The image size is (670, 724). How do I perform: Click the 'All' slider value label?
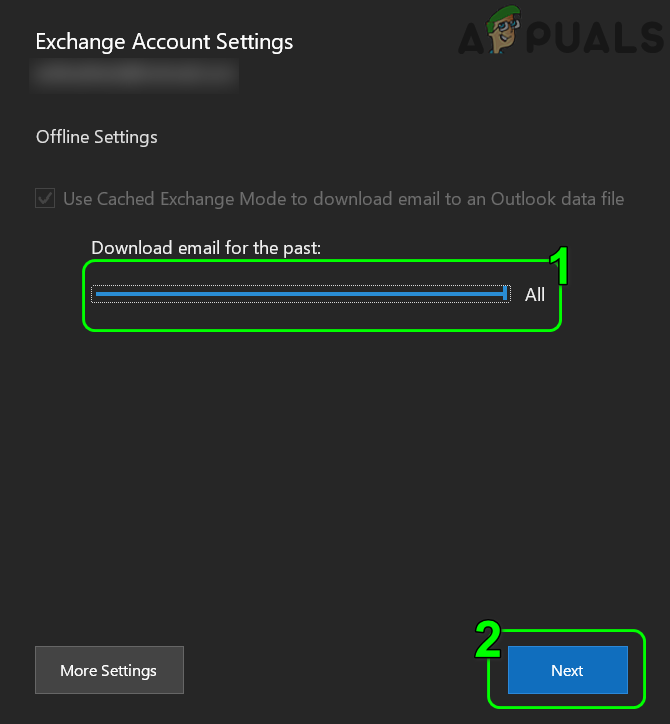(535, 294)
